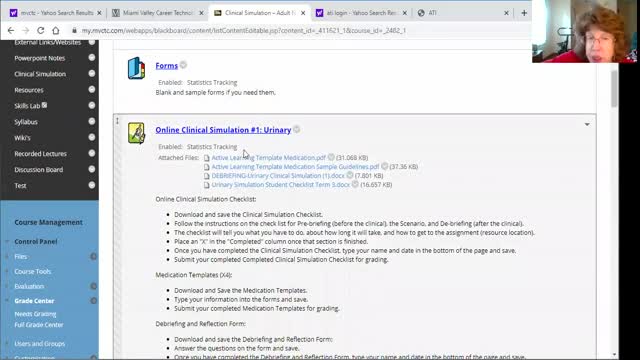
Task: Open Syllabus in course menu
Action: tap(26, 122)
